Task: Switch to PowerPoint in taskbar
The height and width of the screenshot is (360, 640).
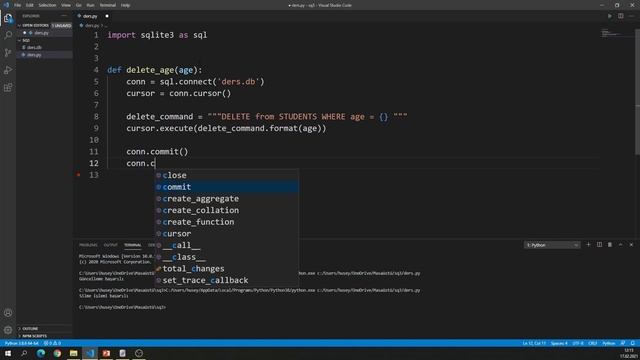Action: [x=106, y=353]
